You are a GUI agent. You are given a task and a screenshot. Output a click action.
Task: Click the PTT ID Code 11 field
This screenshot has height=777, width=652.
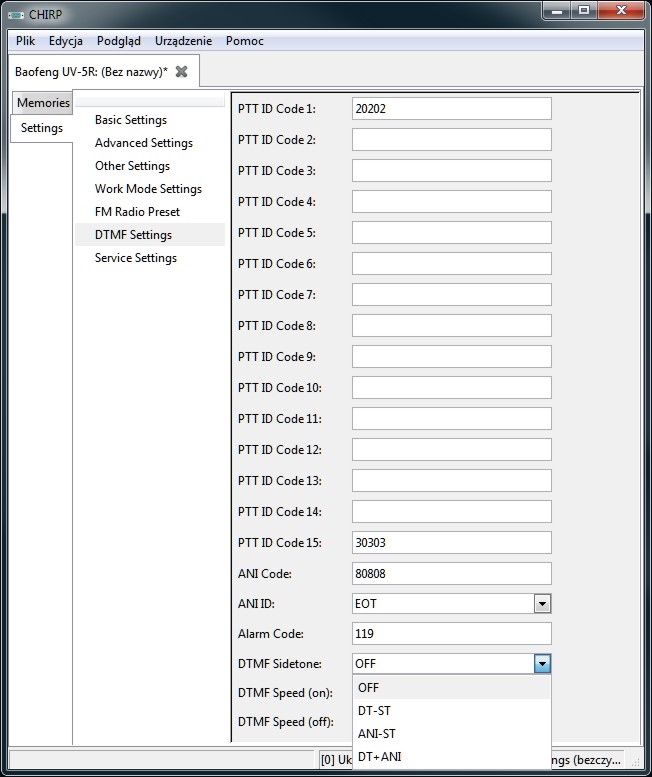point(451,418)
